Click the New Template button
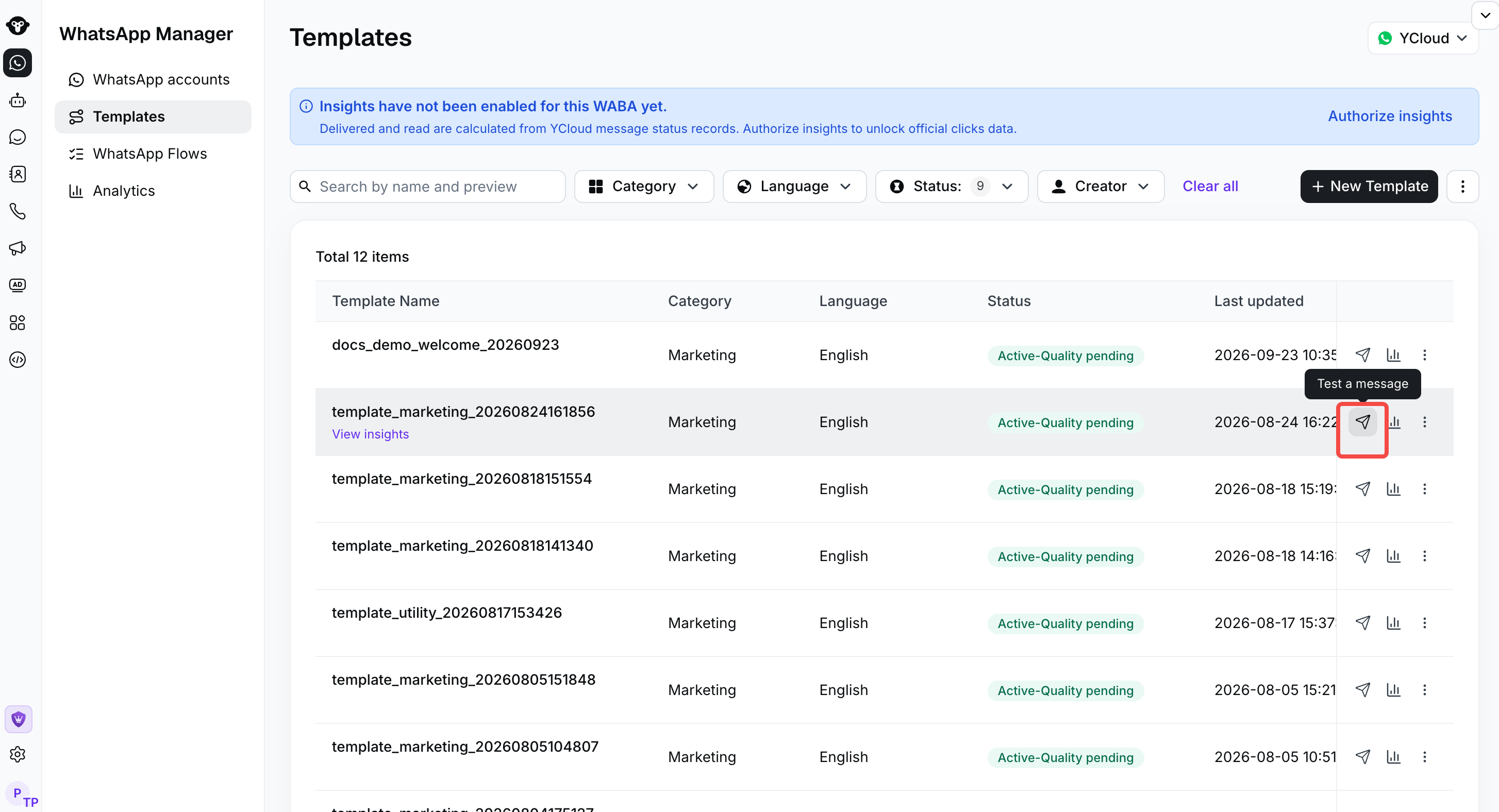The width and height of the screenshot is (1499, 812). pyautogui.click(x=1369, y=186)
